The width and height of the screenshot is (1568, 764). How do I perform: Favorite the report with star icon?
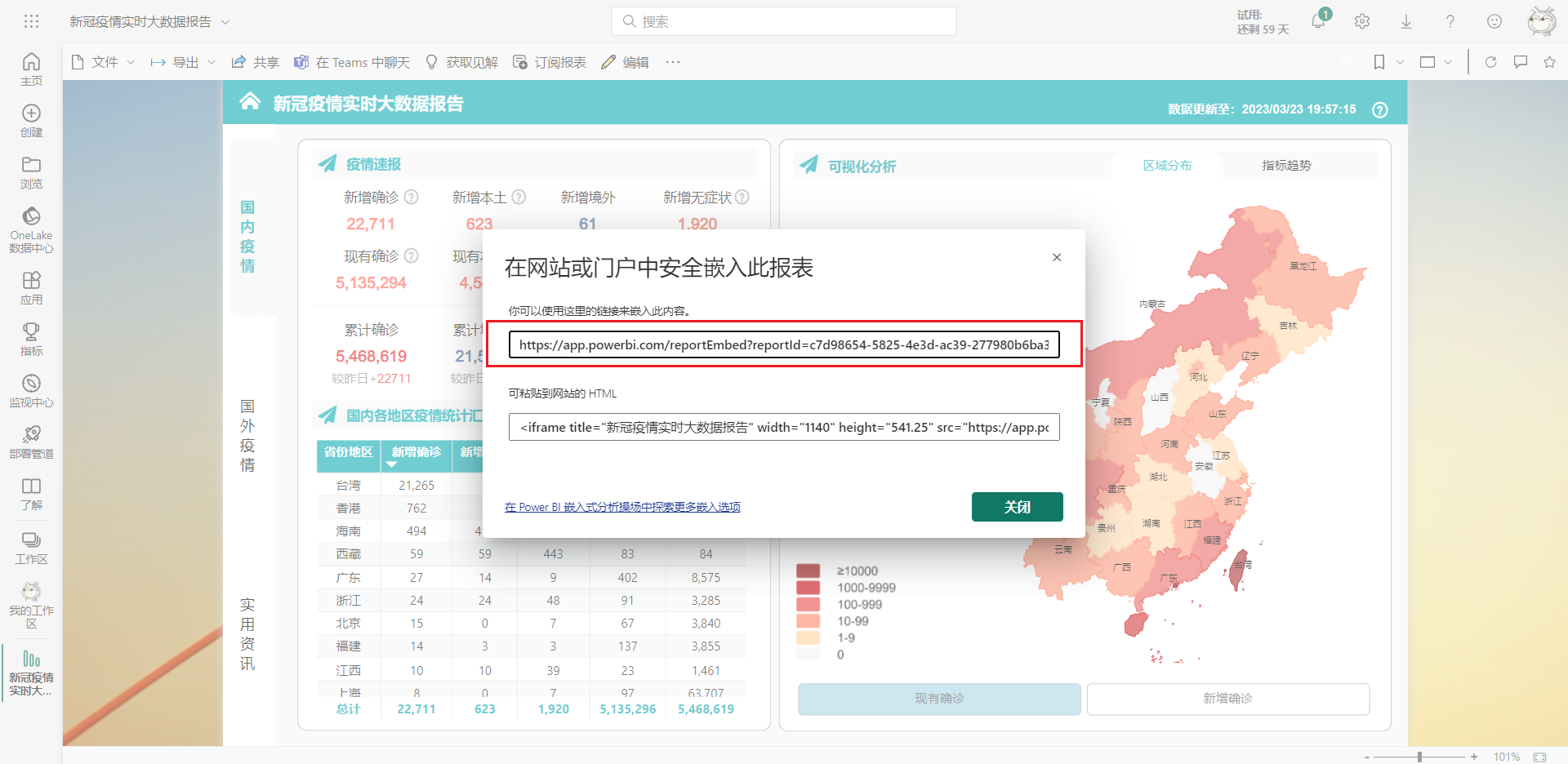[1549, 62]
